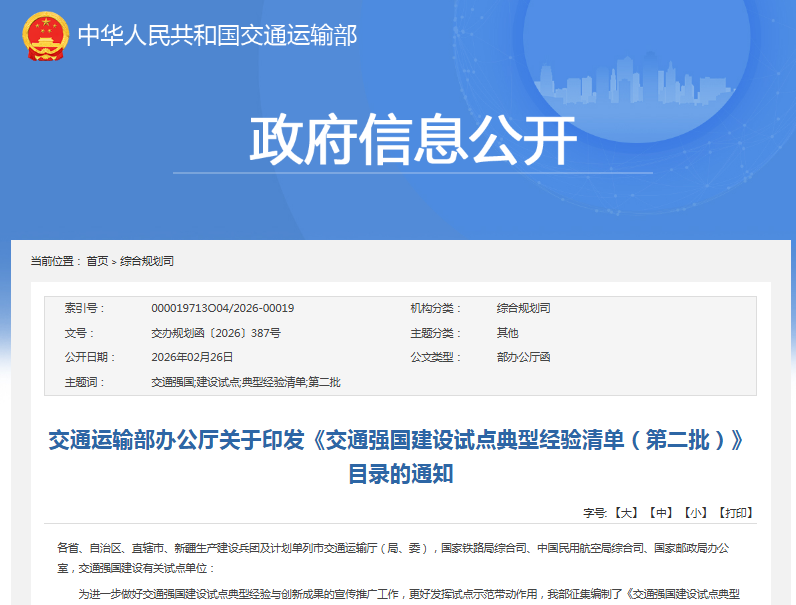Click the publication date 2026年02月26日

(192, 357)
